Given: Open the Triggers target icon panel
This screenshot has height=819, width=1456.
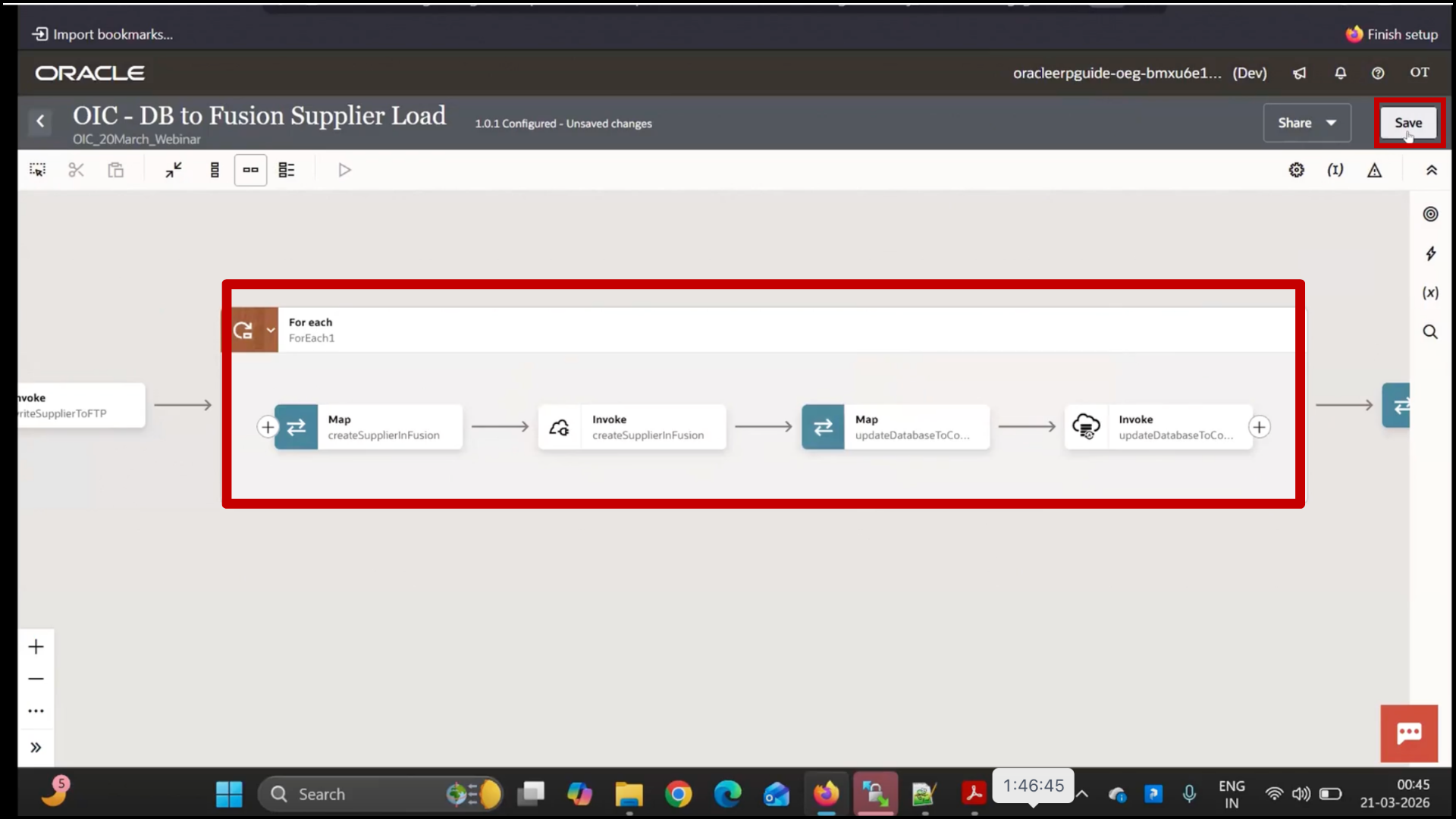Looking at the screenshot, I should tap(1430, 214).
